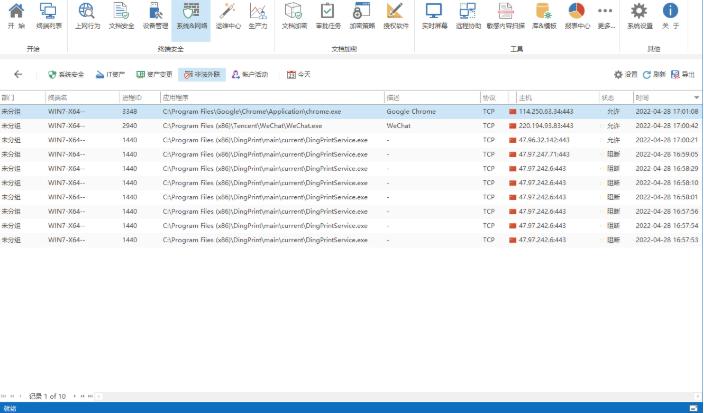The height and width of the screenshot is (413, 704).
Task: Open 设备管理 device management icon
Action: point(155,14)
